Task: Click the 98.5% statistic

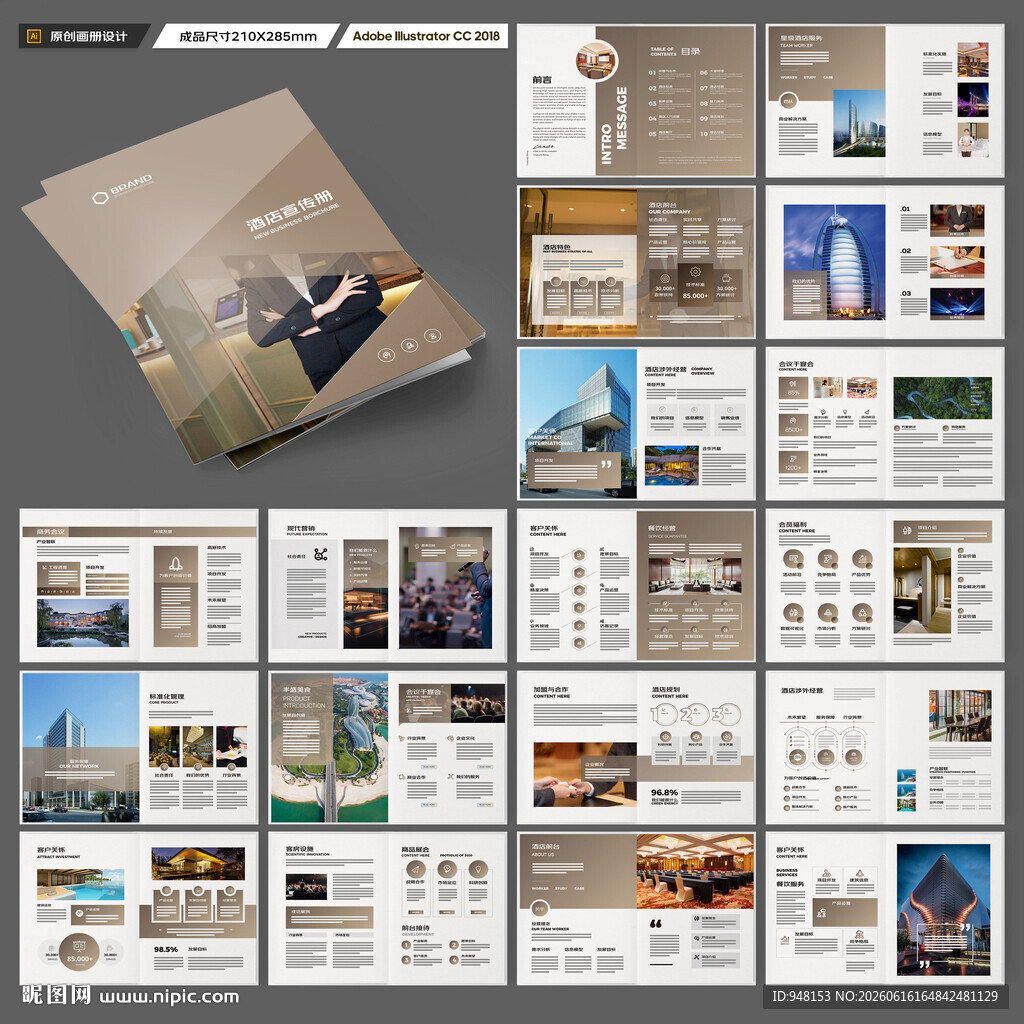Action: click(x=166, y=950)
